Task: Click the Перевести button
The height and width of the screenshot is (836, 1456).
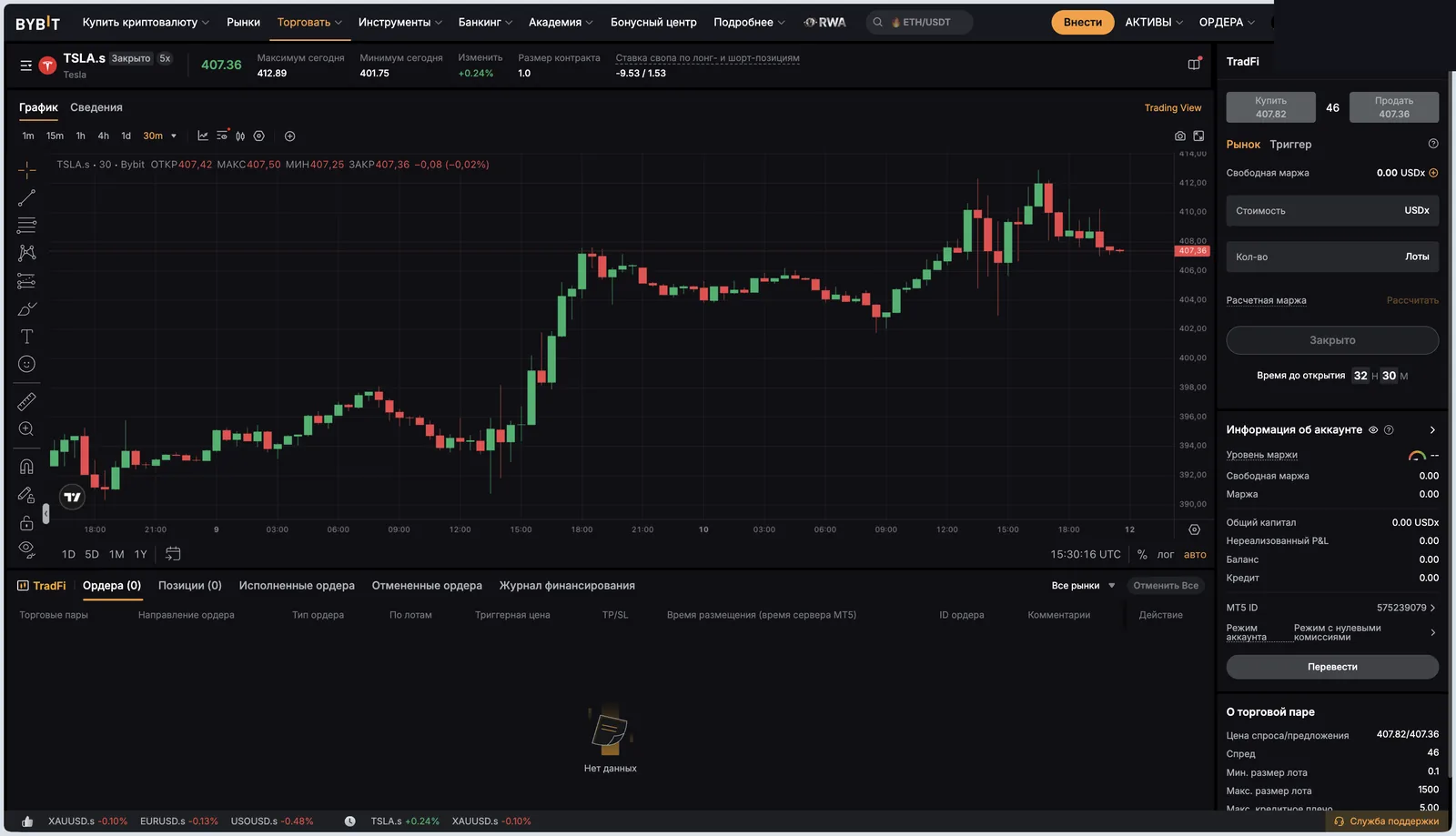Action: click(1332, 667)
